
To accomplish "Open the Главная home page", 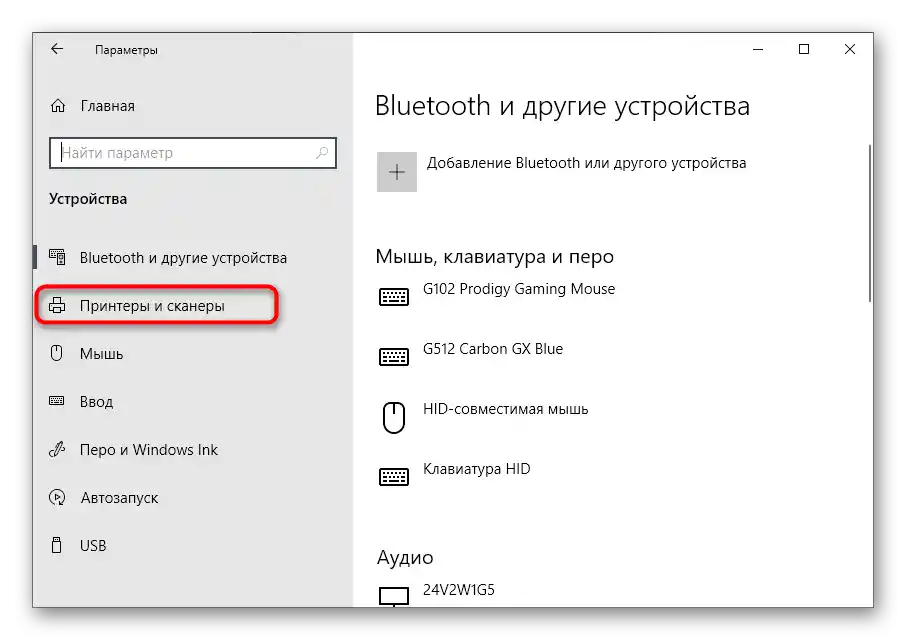I will (107, 106).
